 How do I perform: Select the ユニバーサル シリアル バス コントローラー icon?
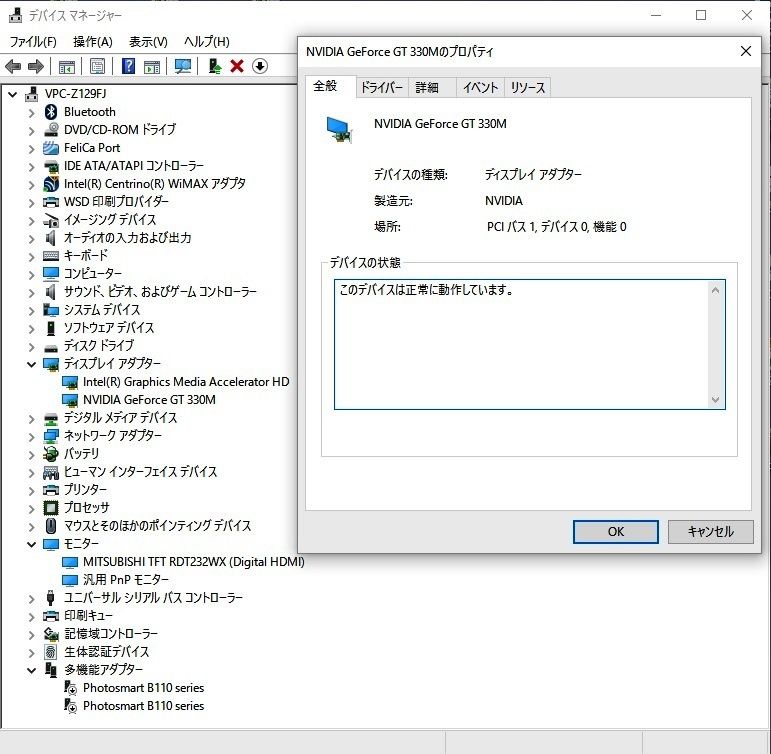point(50,598)
